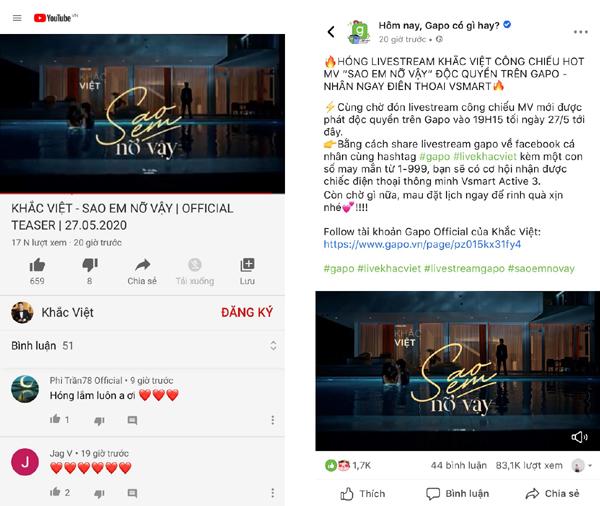This screenshot has height=506, width=600.
Task: Tap Thích on the Gapo post
Action: coord(362,494)
